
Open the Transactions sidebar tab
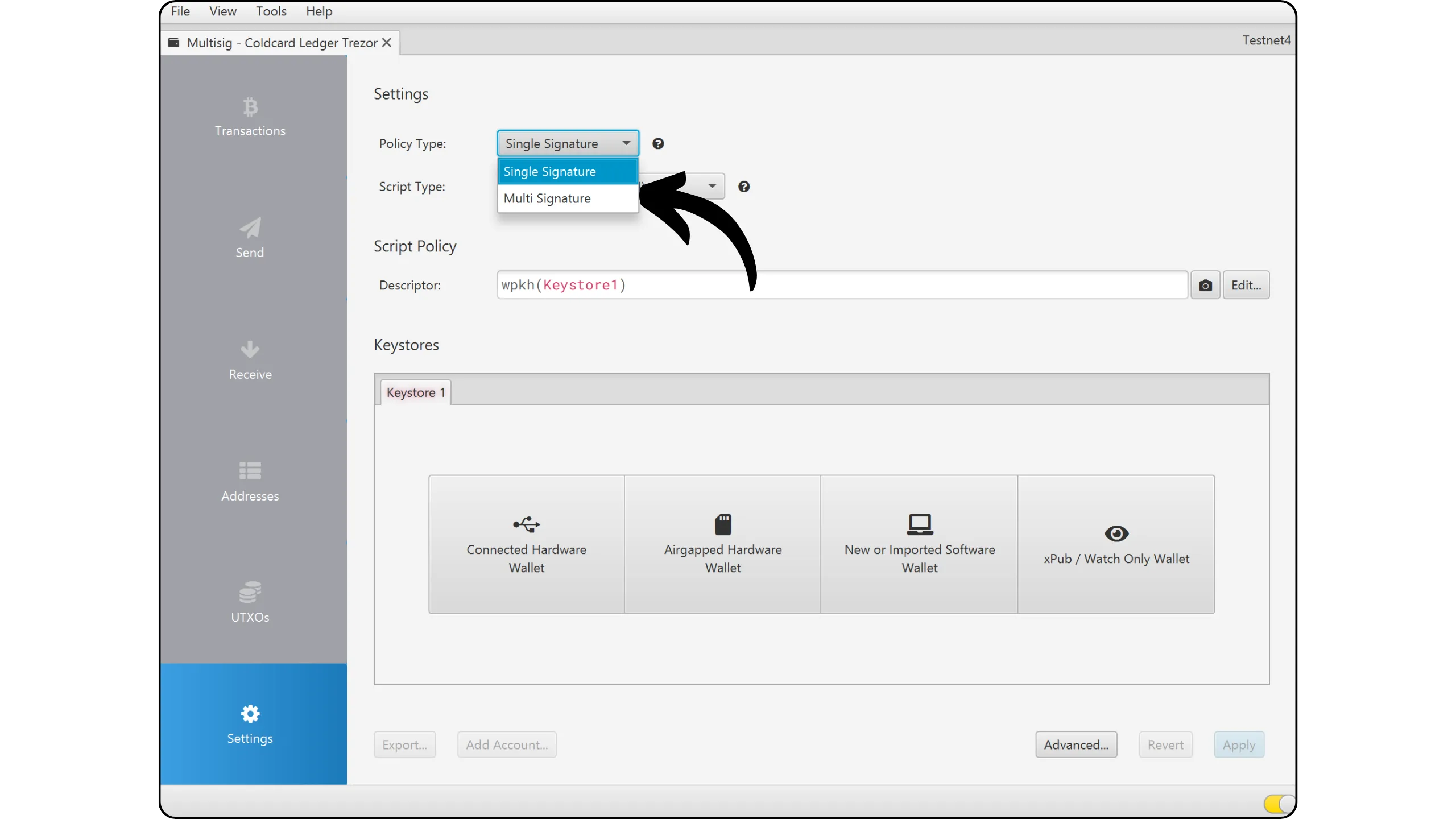250,117
